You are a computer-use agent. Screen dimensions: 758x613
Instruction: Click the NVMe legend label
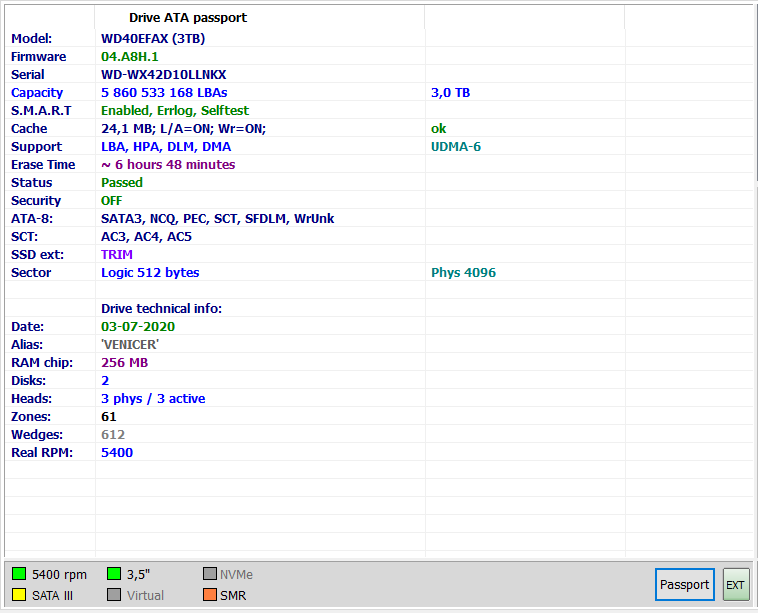click(236, 574)
